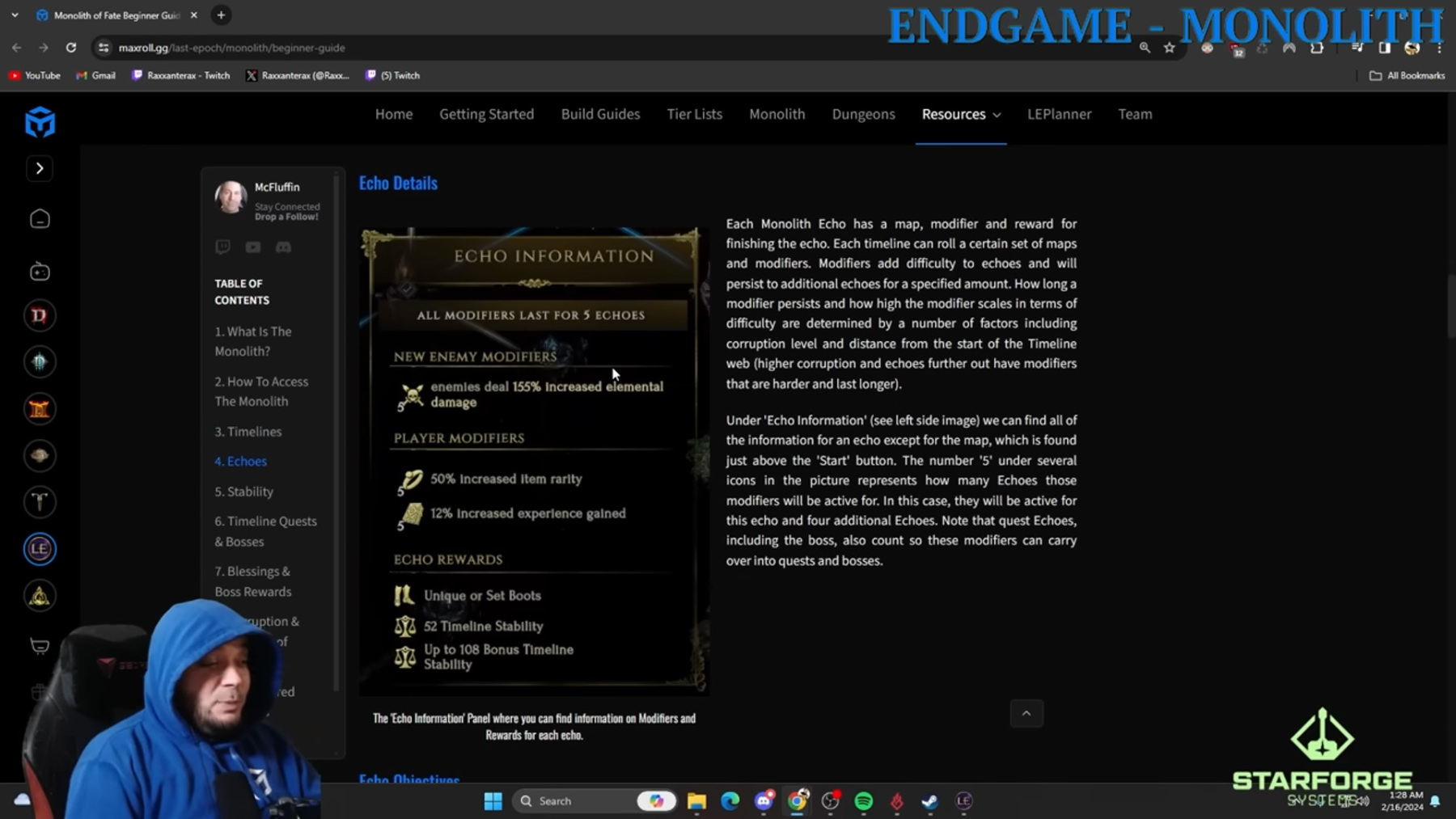This screenshot has width=1456, height=819.
Task: Open McFluffin's Discord icon link
Action: 283,247
